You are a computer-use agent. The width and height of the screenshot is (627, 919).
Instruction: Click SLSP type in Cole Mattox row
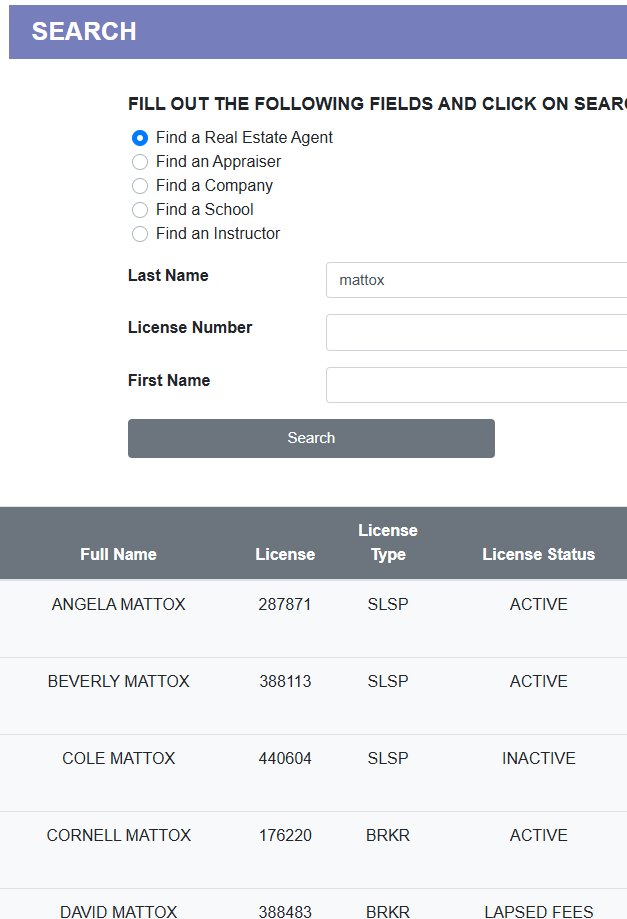[x=388, y=758]
